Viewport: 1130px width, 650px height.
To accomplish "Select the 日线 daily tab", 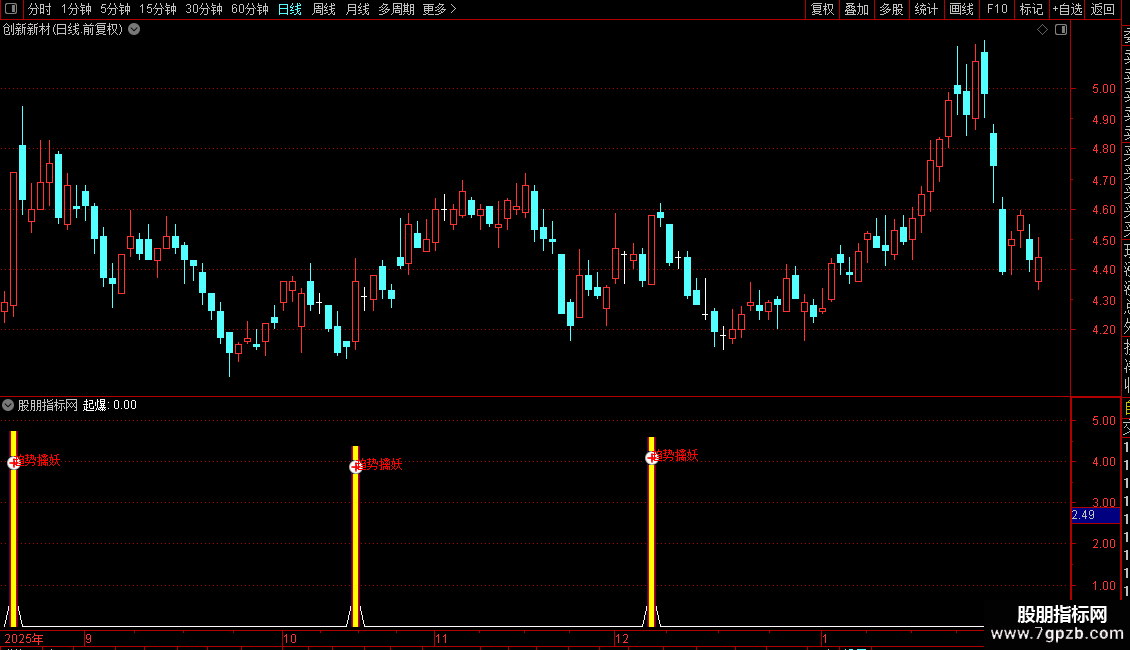I will (x=290, y=9).
